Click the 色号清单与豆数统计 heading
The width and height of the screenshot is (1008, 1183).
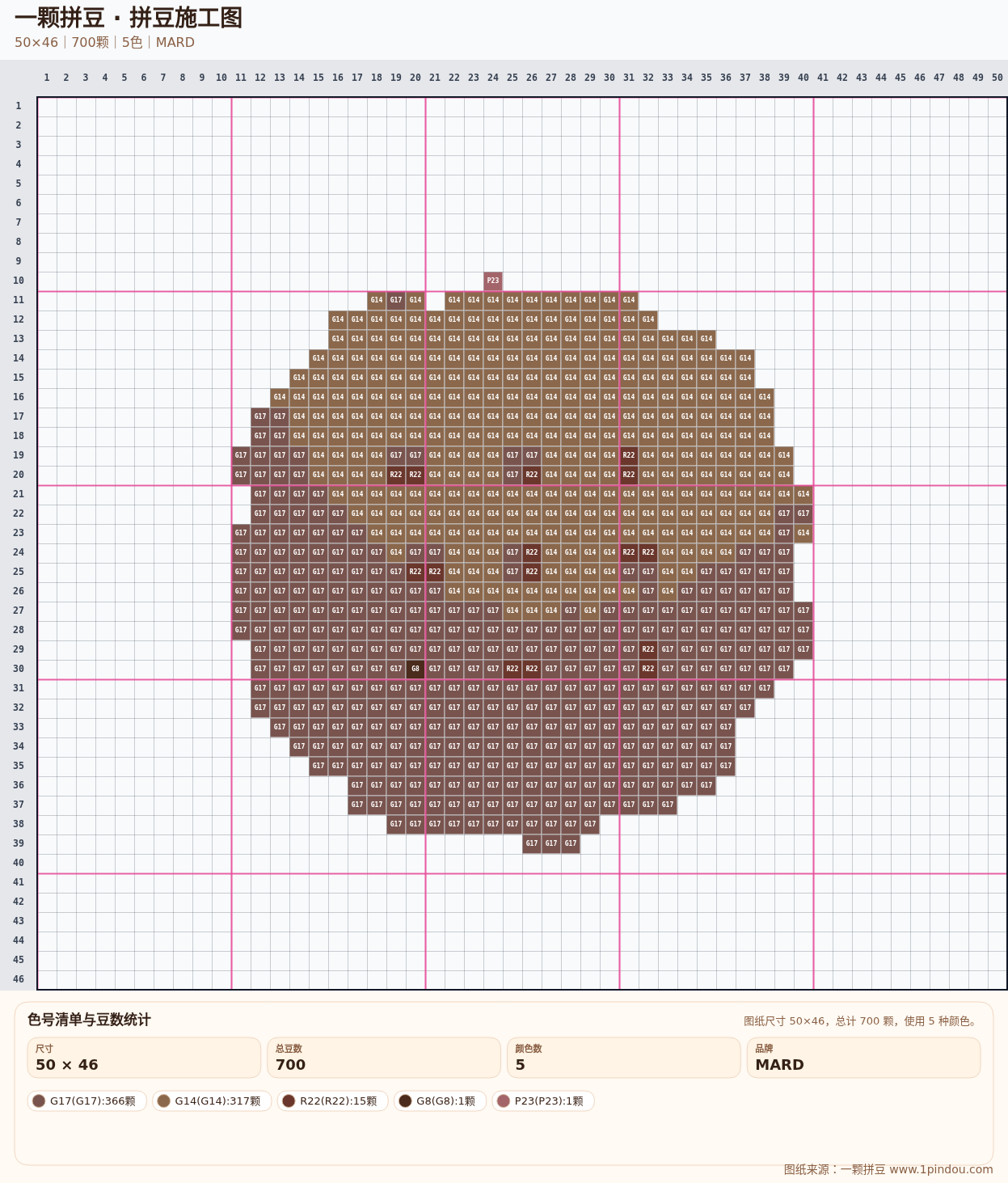pyautogui.click(x=89, y=1020)
